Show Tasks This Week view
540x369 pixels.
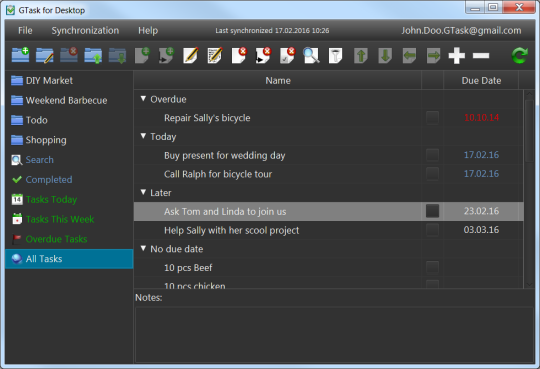[x=69, y=219]
